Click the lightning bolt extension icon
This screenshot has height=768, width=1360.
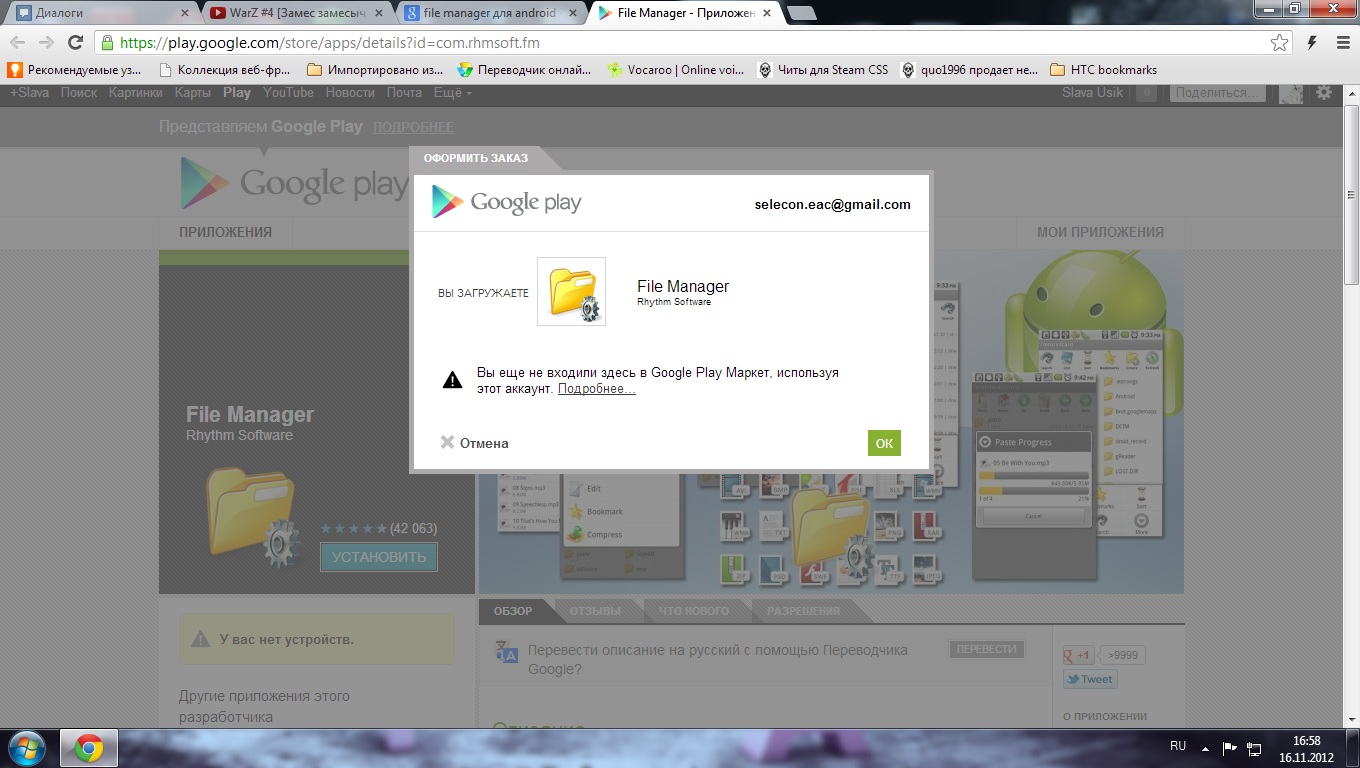(1312, 43)
